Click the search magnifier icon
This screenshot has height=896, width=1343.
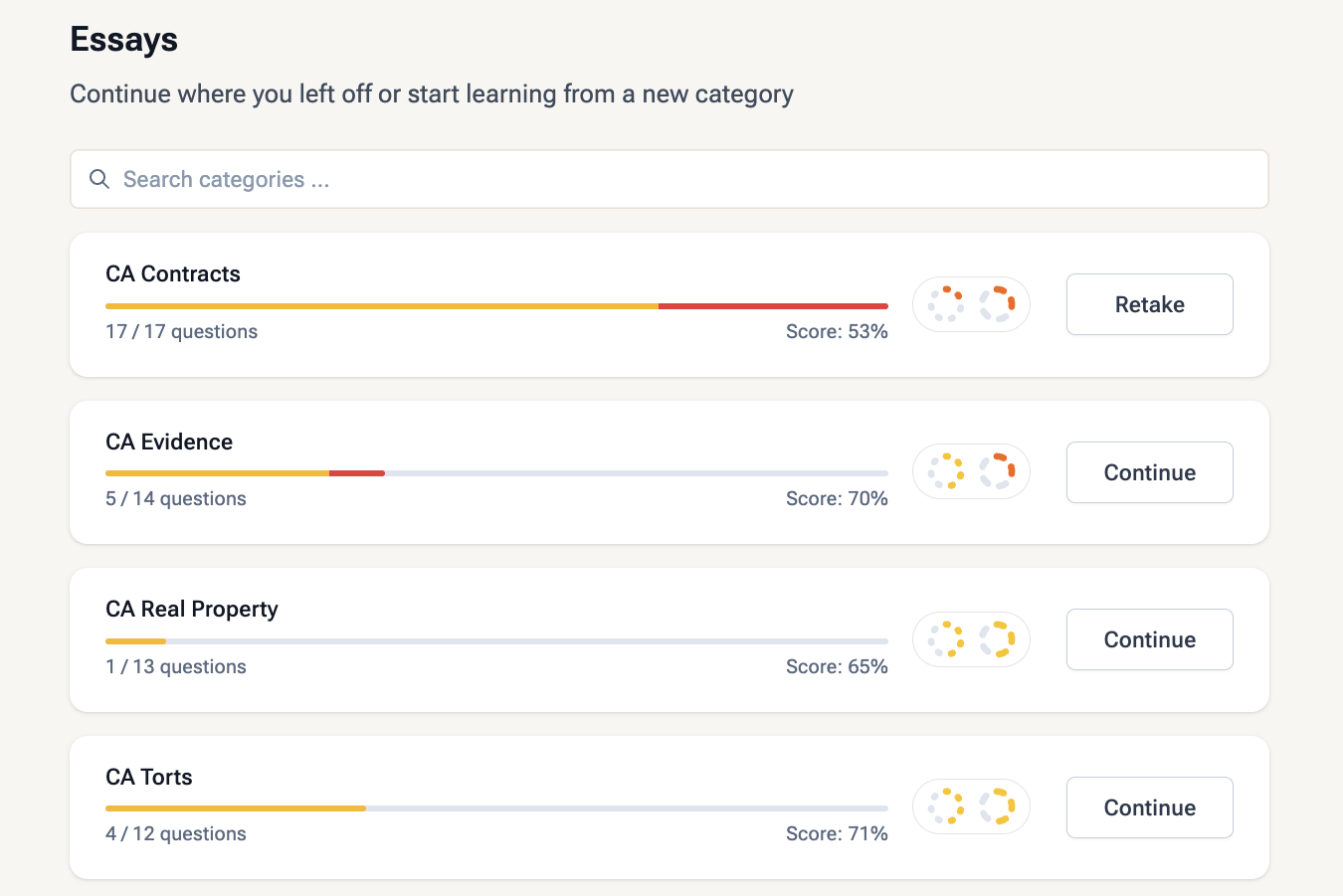[x=99, y=179]
